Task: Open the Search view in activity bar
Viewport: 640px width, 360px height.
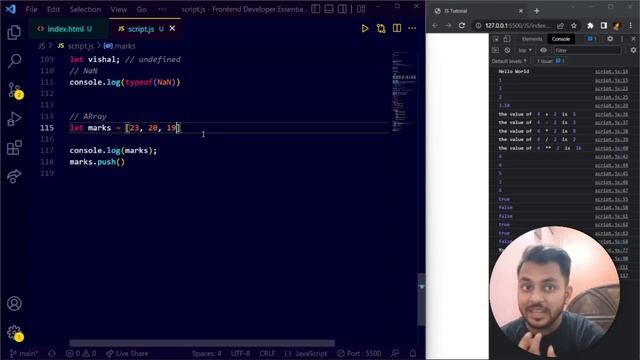Action: pos(14,61)
